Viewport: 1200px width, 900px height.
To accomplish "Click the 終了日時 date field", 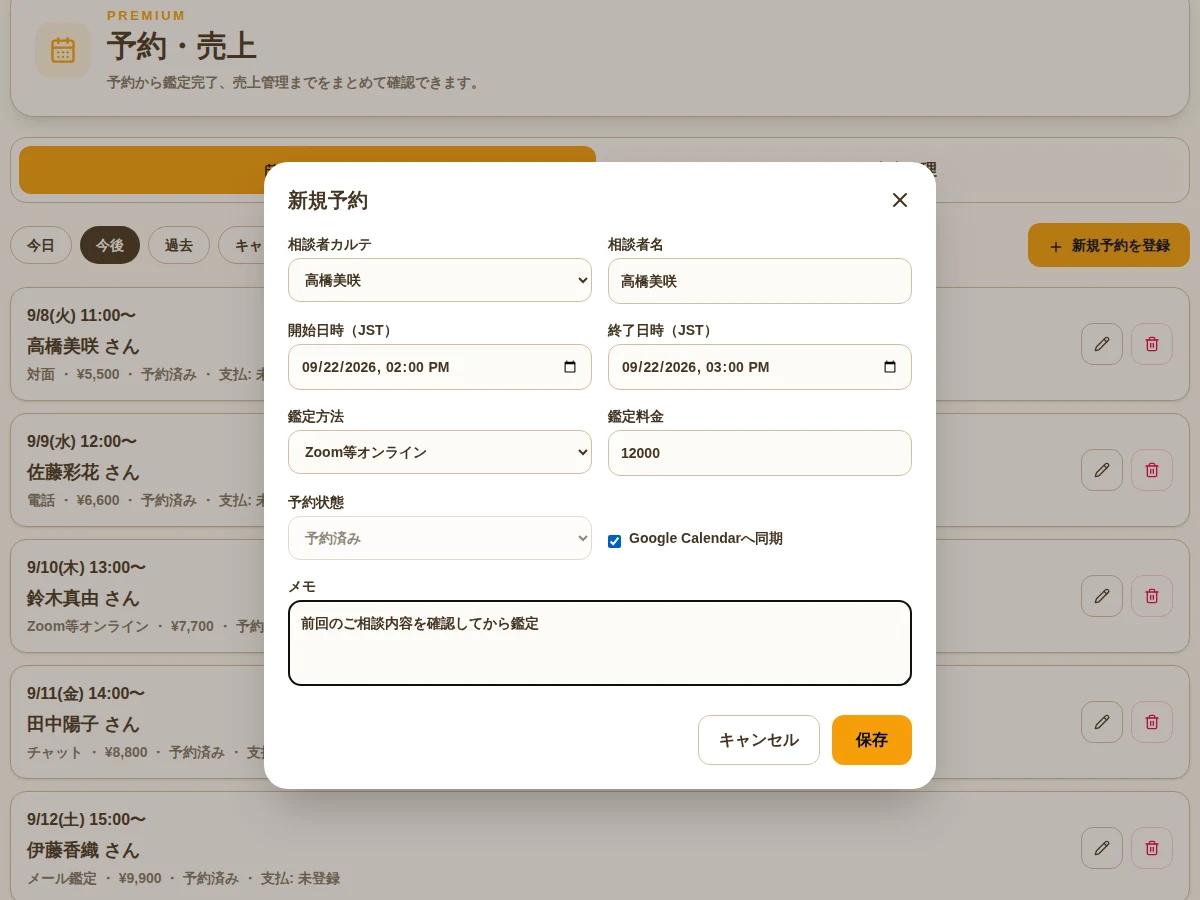I will (x=760, y=367).
